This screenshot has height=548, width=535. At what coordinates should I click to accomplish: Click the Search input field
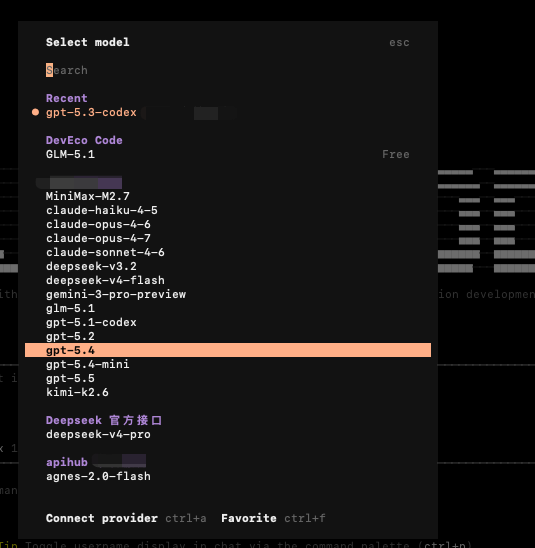pos(227,70)
